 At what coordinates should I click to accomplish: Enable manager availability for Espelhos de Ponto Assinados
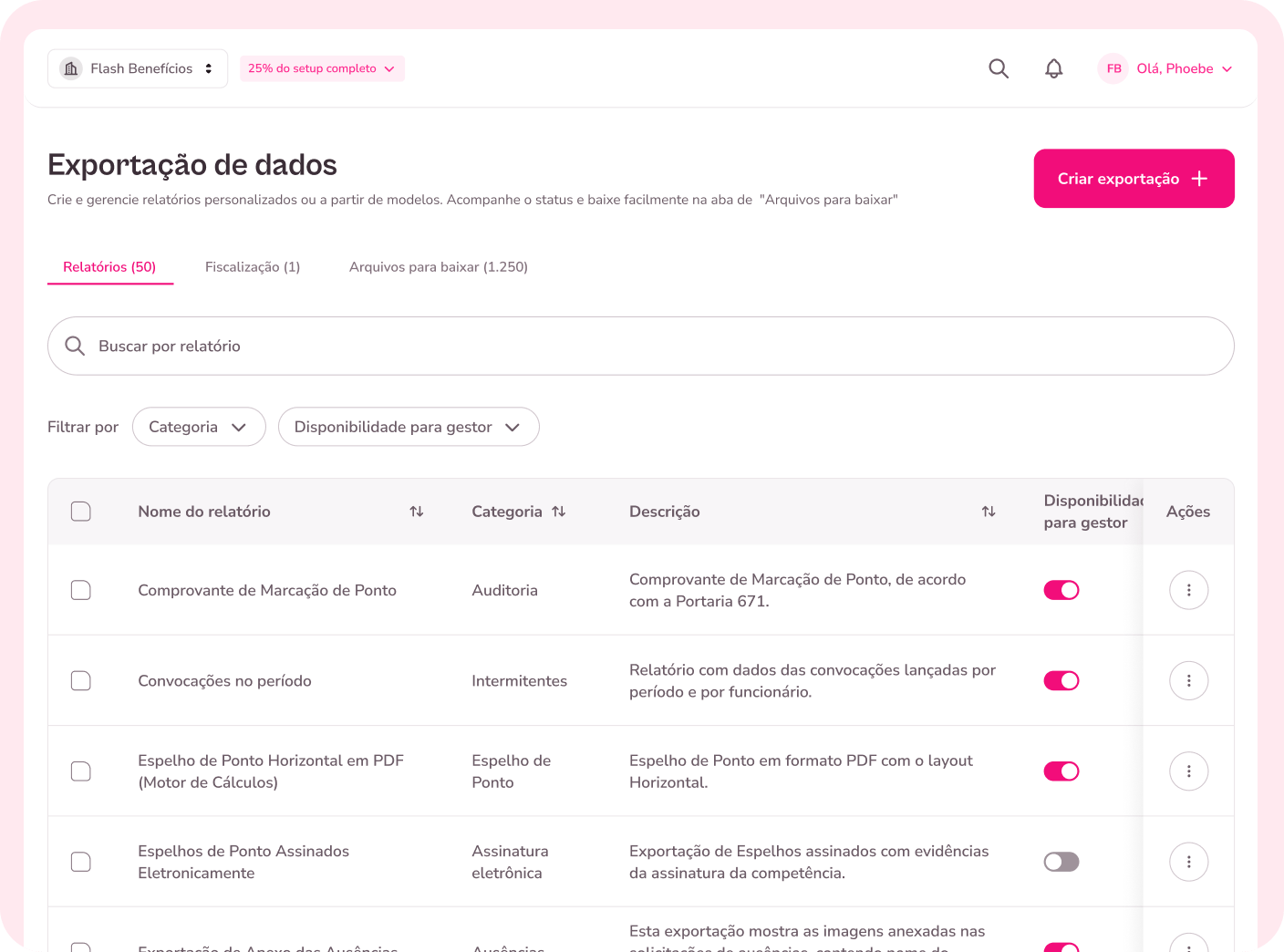1061,862
